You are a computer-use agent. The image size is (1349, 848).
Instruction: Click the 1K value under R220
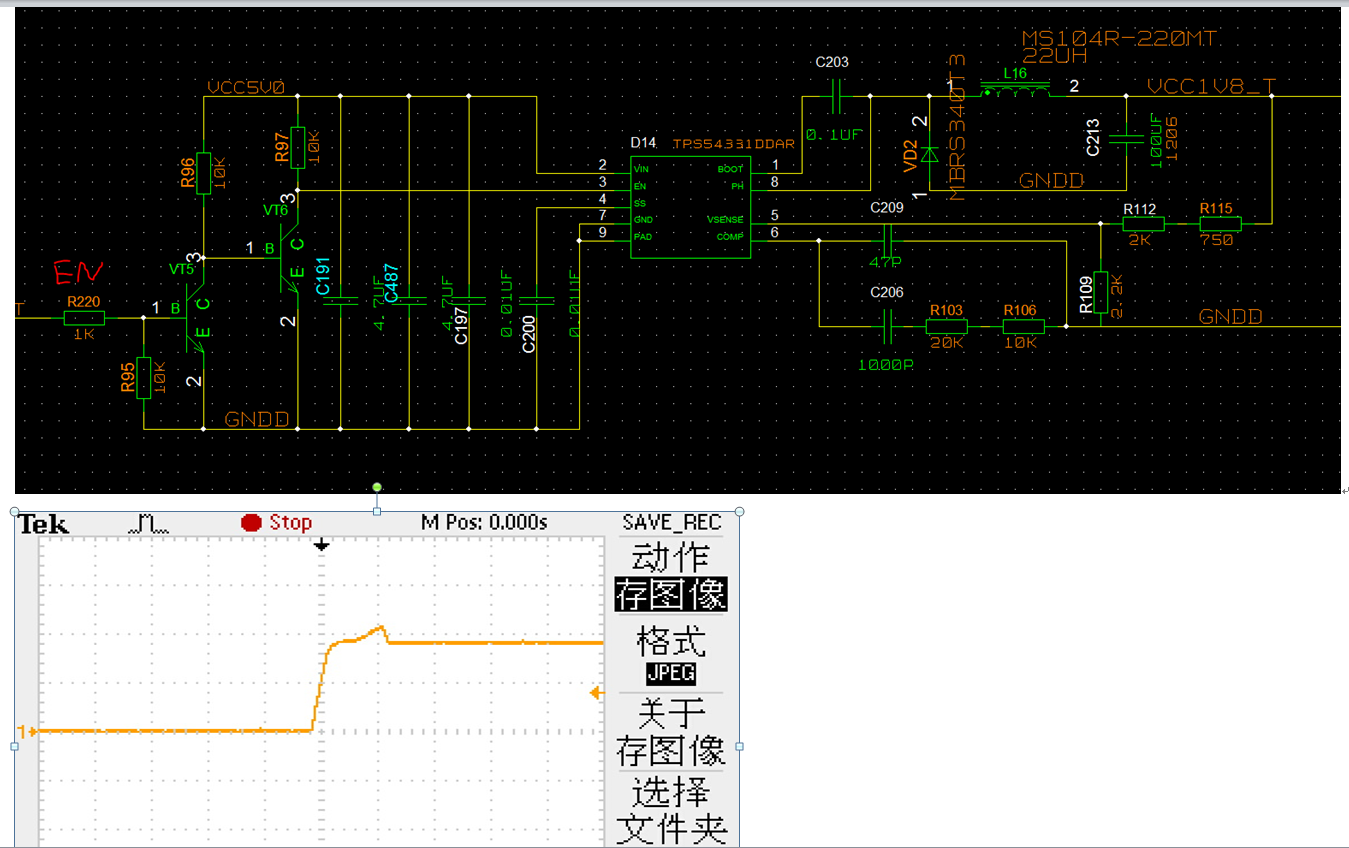pyautogui.click(x=84, y=334)
